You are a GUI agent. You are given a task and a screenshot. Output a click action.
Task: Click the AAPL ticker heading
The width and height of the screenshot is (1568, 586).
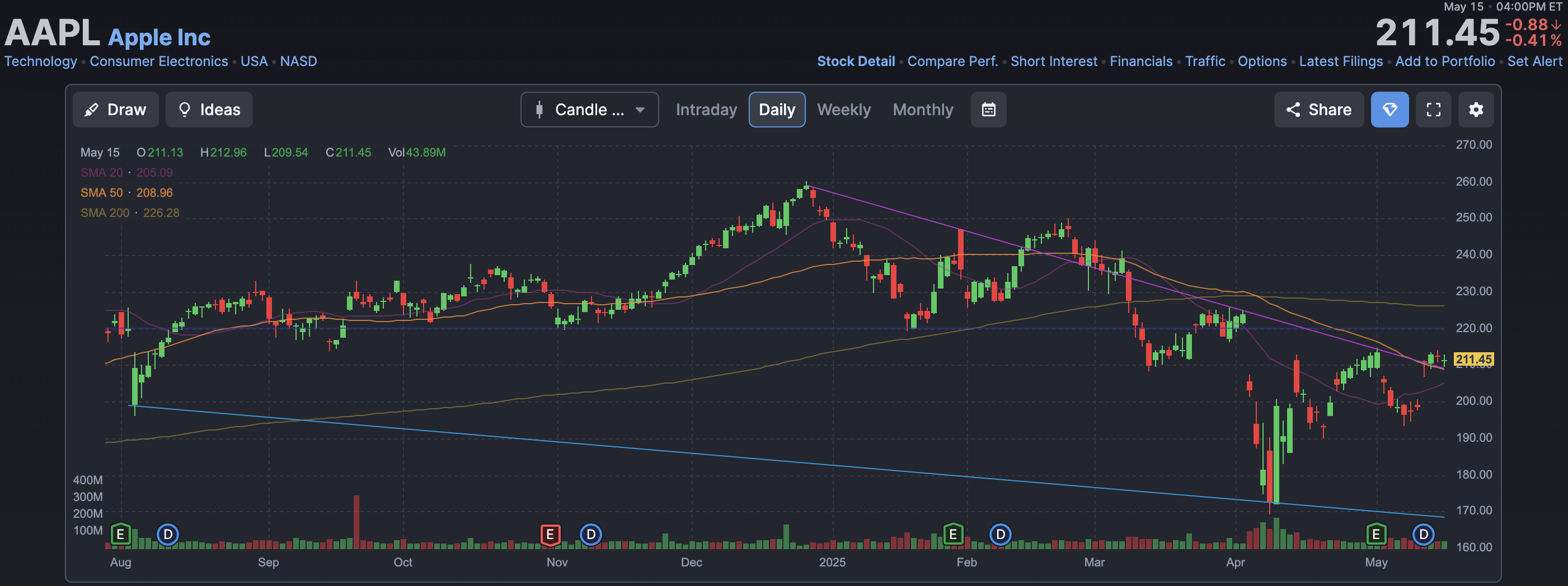click(x=53, y=32)
